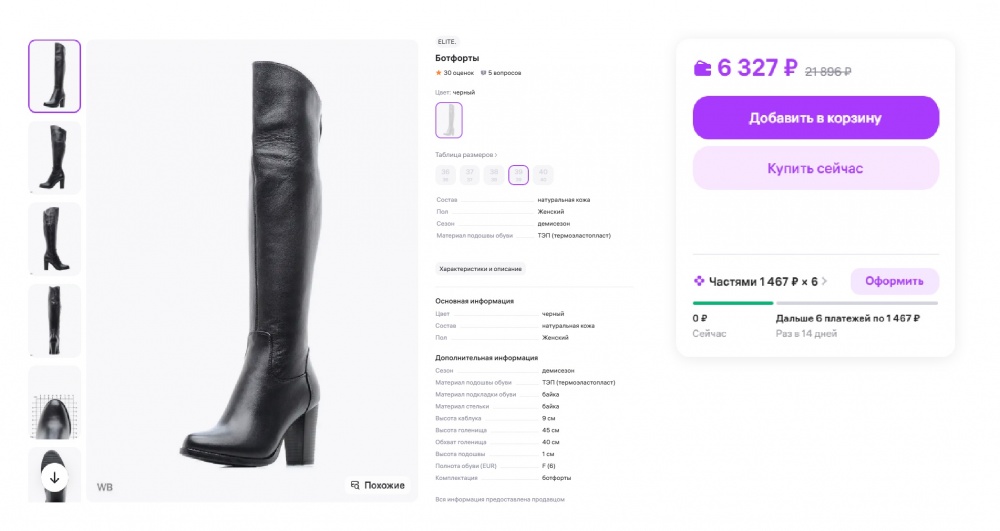Open "Характеристики и описание" section

click(480, 268)
